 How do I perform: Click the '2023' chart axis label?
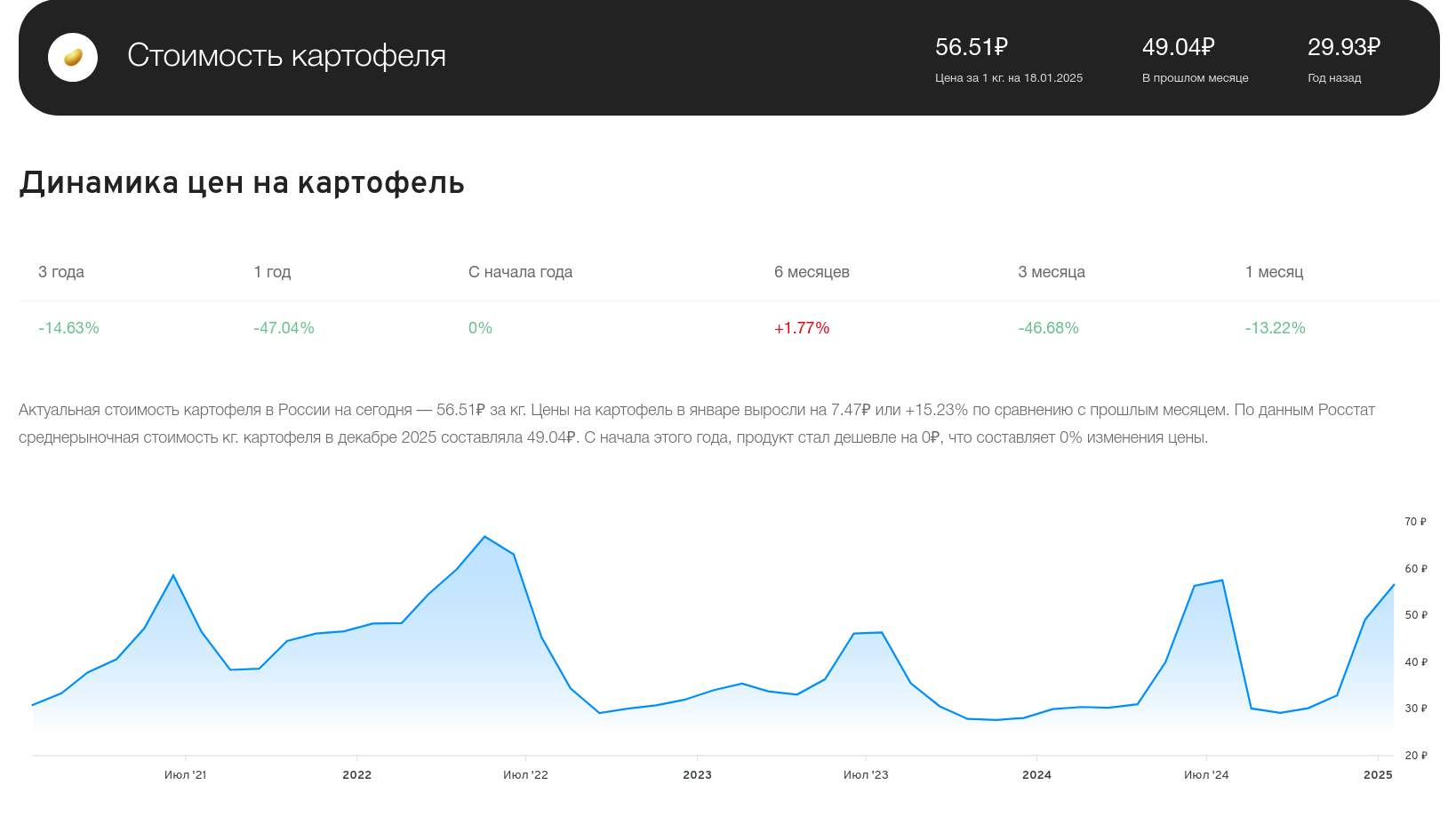(x=697, y=775)
